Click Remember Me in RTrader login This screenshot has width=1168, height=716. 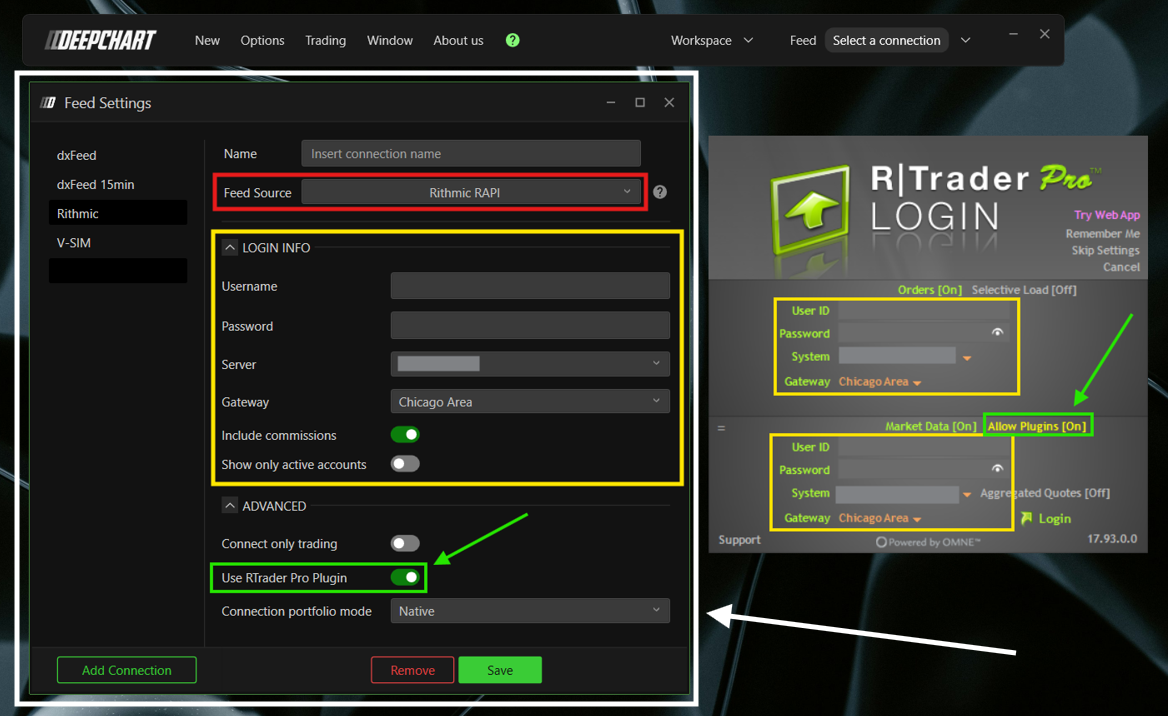(1102, 233)
